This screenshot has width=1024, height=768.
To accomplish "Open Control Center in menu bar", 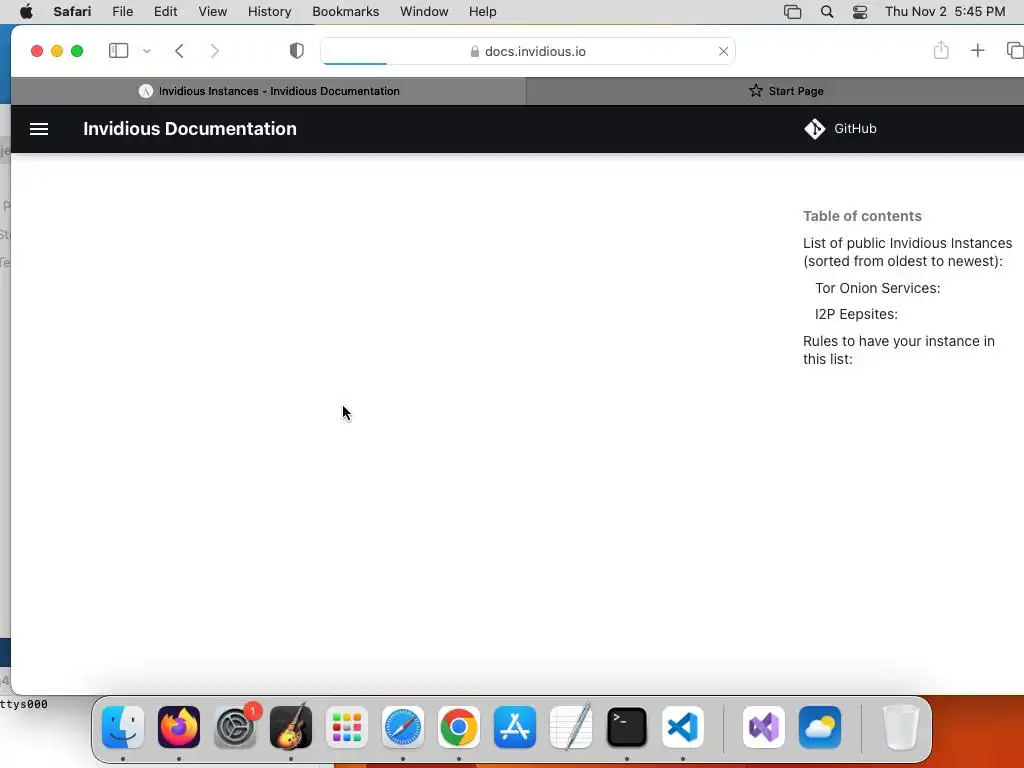I will (859, 12).
